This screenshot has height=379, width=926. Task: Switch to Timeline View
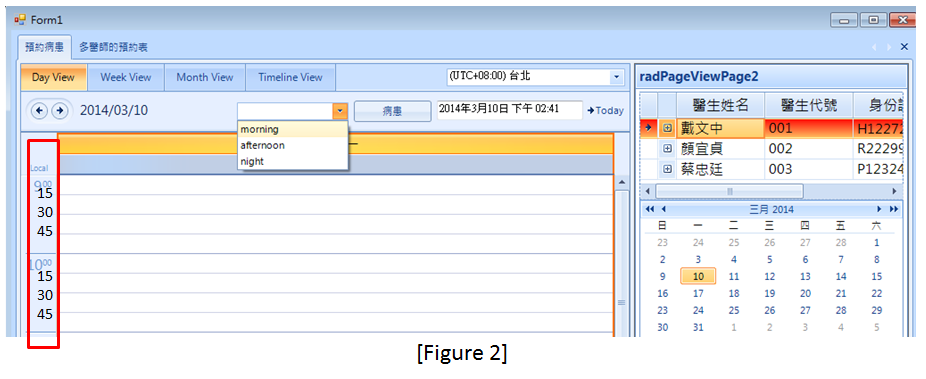click(x=290, y=77)
